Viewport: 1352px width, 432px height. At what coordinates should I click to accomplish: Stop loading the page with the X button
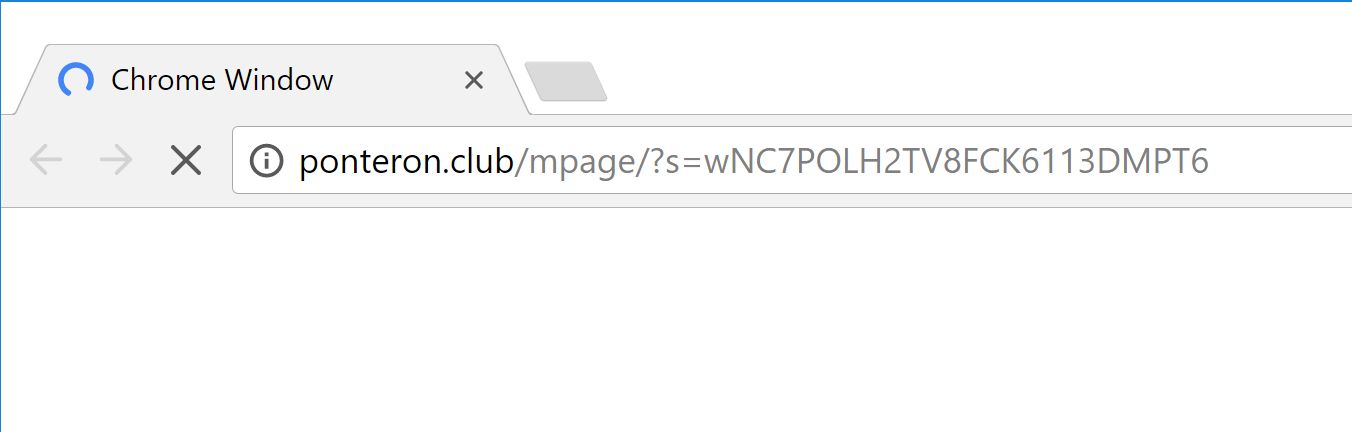click(186, 160)
